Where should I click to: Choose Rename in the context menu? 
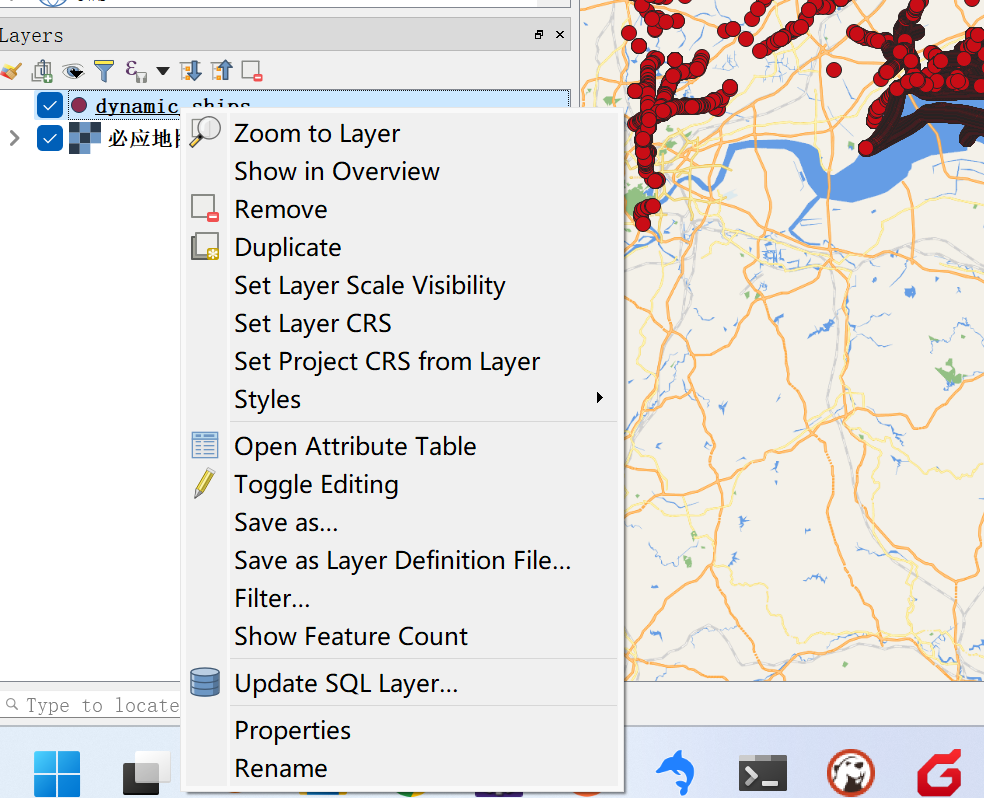(x=402, y=769)
